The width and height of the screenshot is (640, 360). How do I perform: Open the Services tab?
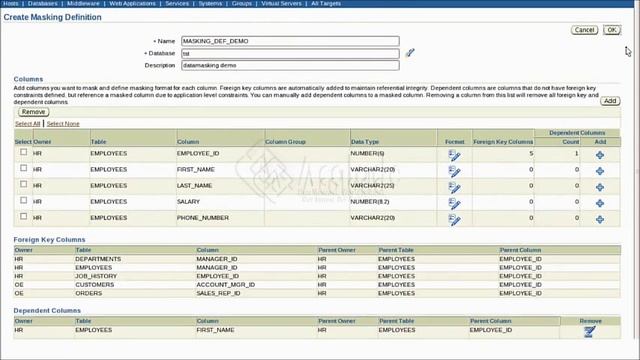tap(177, 3)
